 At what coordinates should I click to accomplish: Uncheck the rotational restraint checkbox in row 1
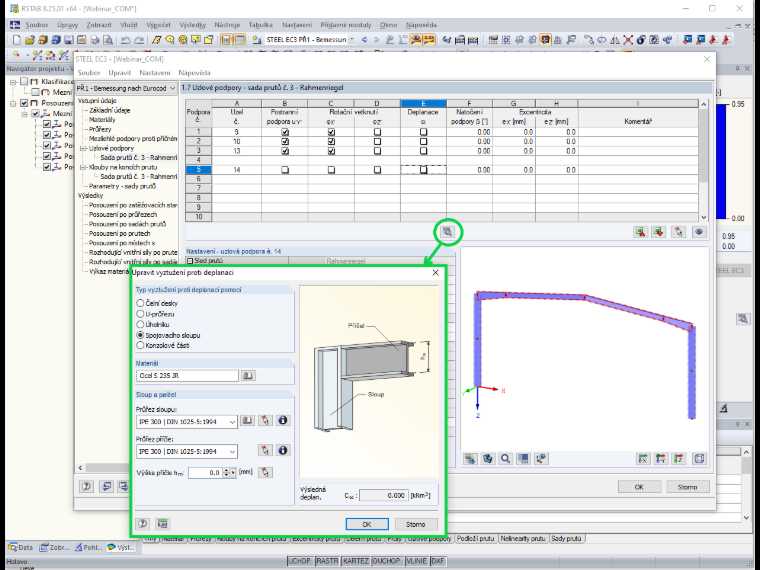point(331,132)
